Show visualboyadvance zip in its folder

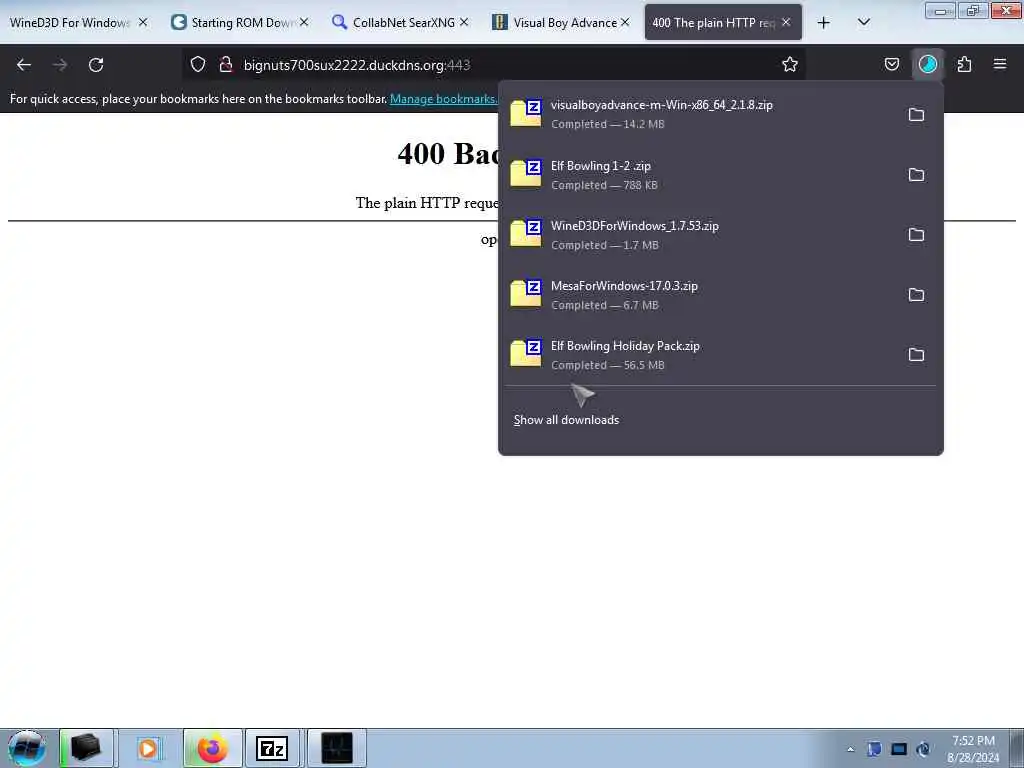click(916, 114)
